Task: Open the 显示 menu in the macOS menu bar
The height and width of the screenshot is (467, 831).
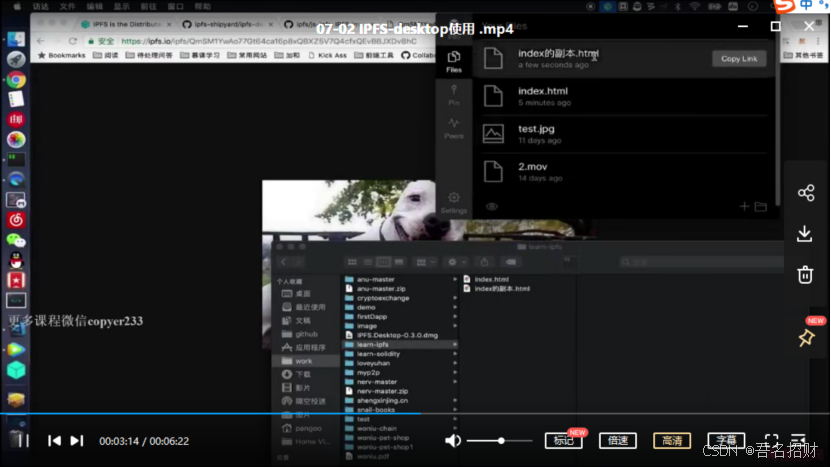Action: (121, 6)
